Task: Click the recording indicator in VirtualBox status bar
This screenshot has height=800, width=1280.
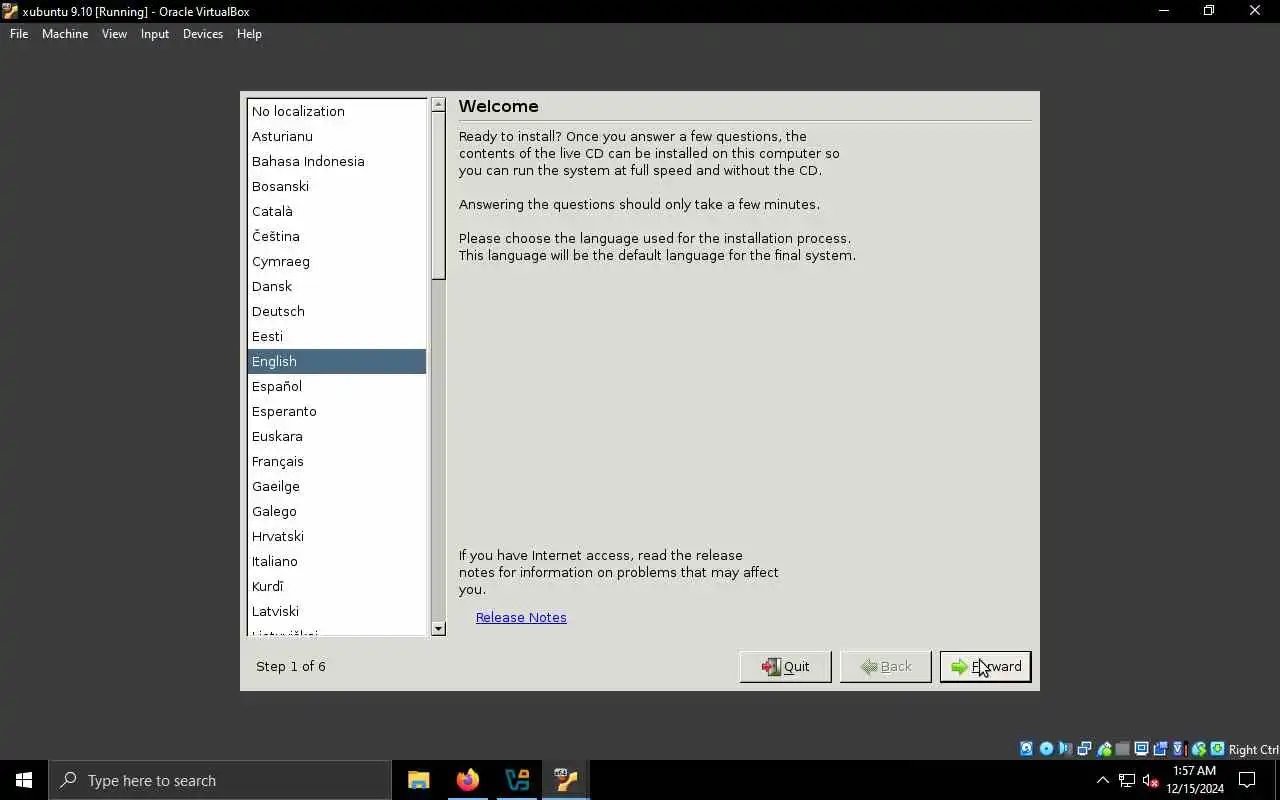Action: [1160, 749]
